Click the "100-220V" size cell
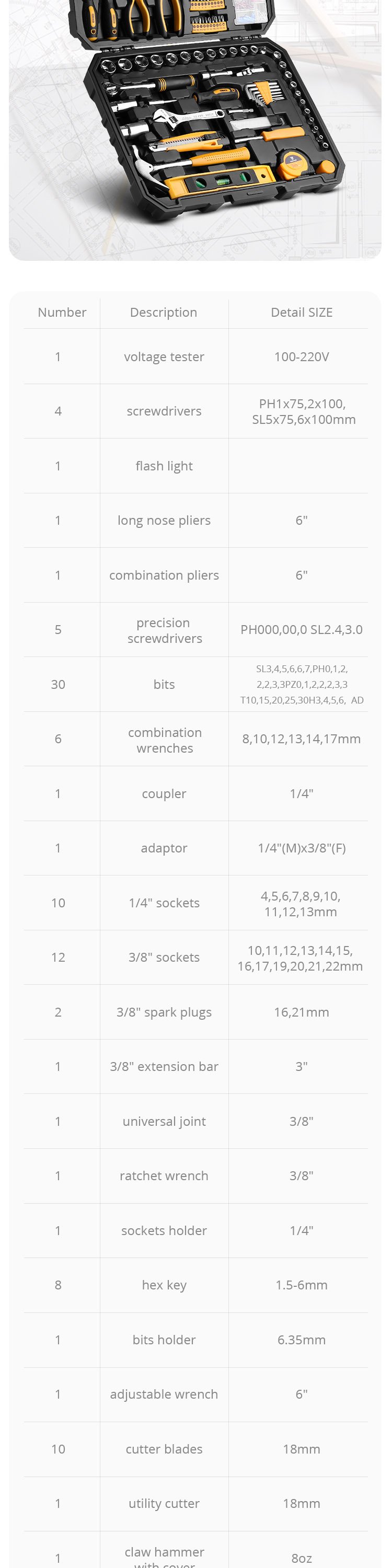The image size is (392, 1568). 301,356
